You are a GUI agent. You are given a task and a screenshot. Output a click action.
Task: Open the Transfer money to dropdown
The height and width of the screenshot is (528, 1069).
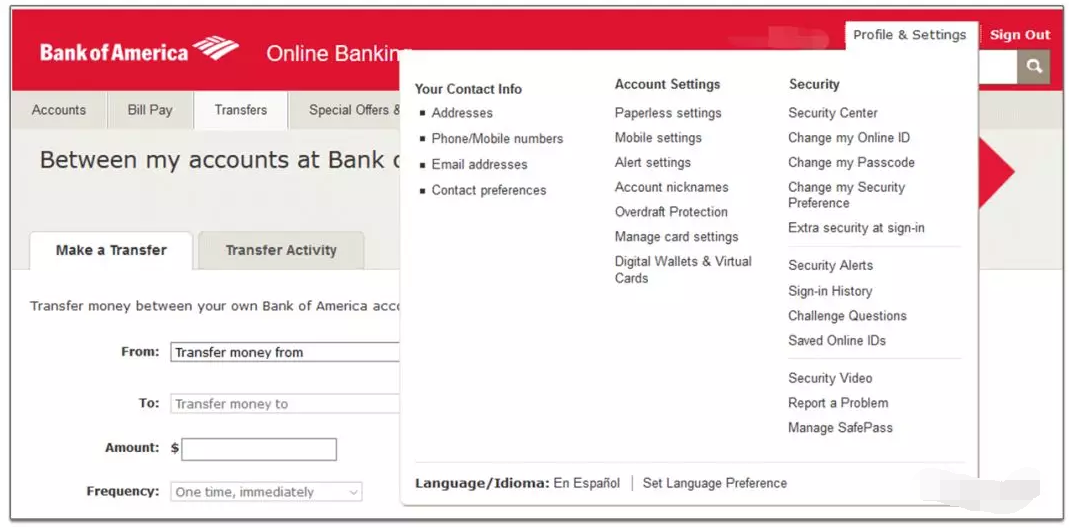[x=285, y=404]
